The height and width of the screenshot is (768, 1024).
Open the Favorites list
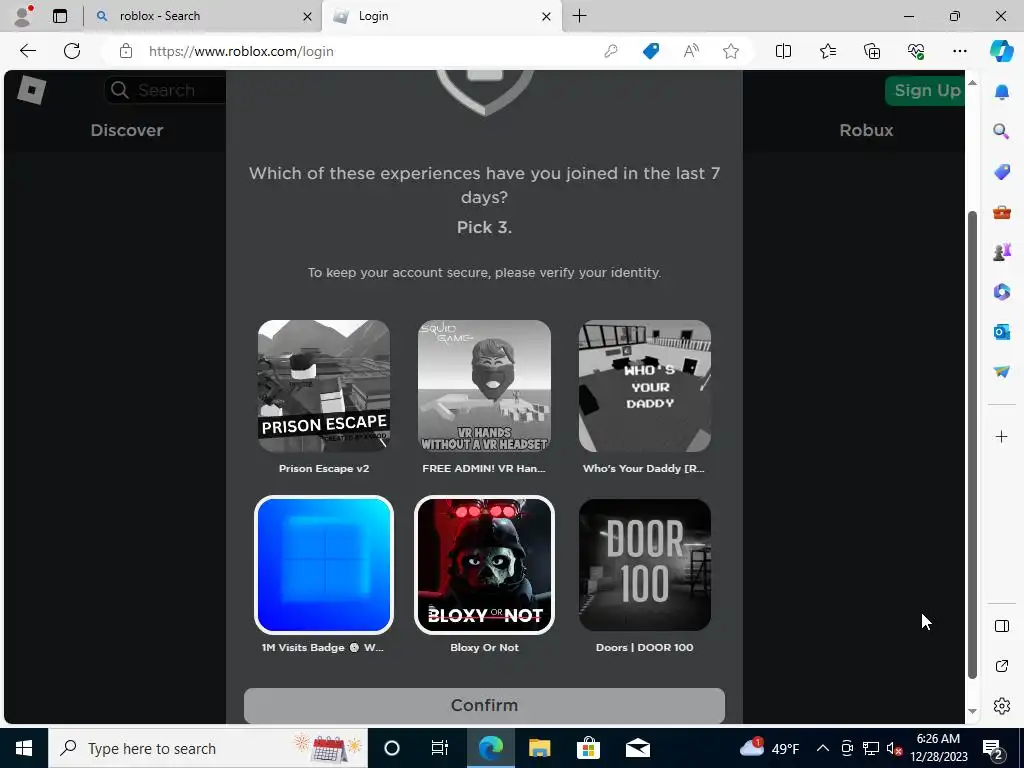coord(827,51)
